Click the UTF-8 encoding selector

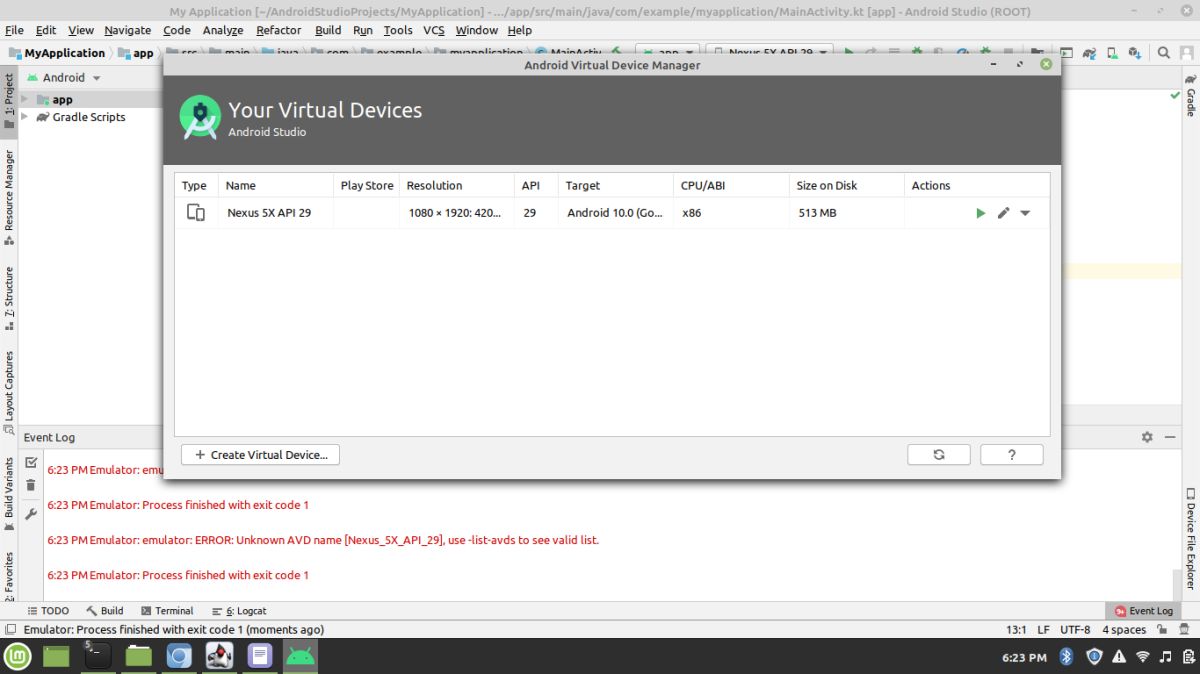[1075, 630]
